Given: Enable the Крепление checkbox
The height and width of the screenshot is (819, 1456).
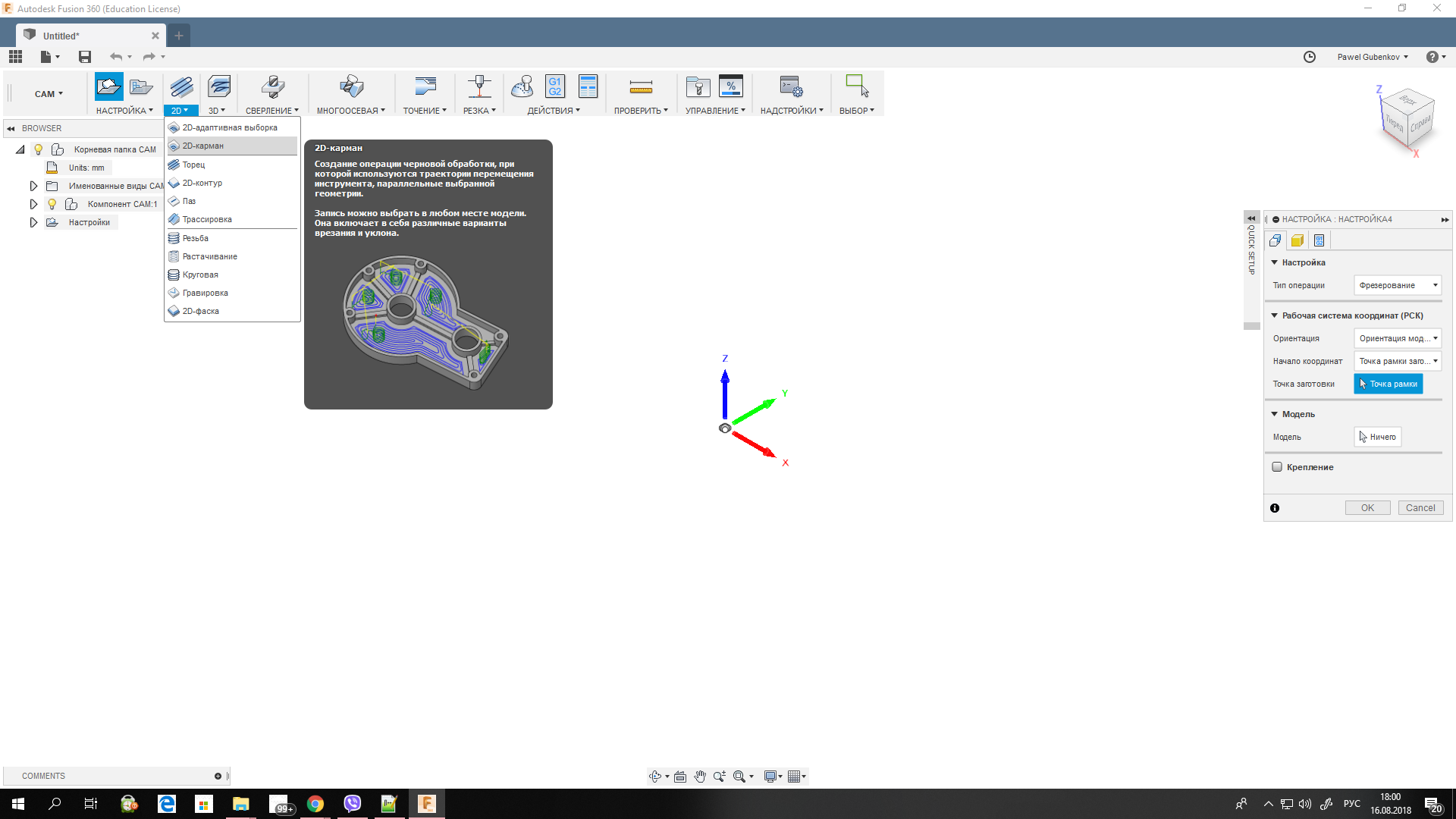Looking at the screenshot, I should coord(1277,467).
